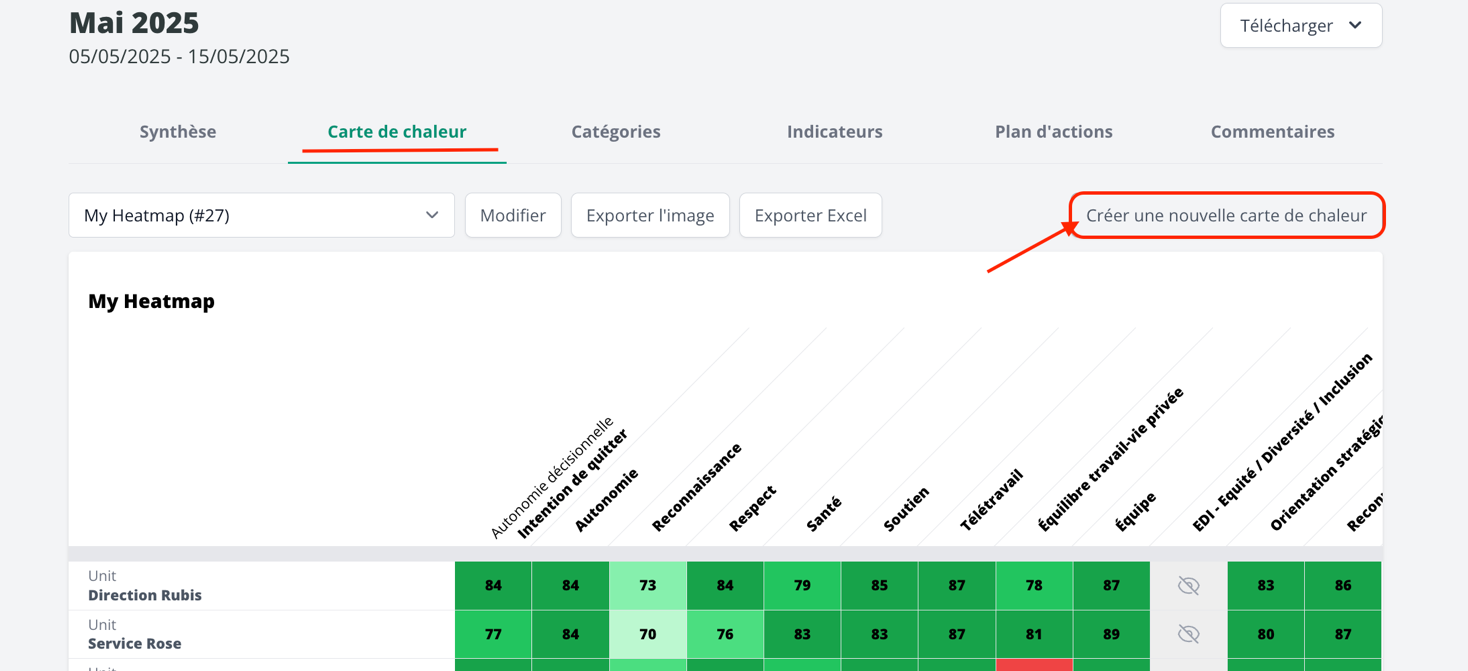Switch to the Synthèse tab
The image size is (1468, 671).
click(178, 131)
